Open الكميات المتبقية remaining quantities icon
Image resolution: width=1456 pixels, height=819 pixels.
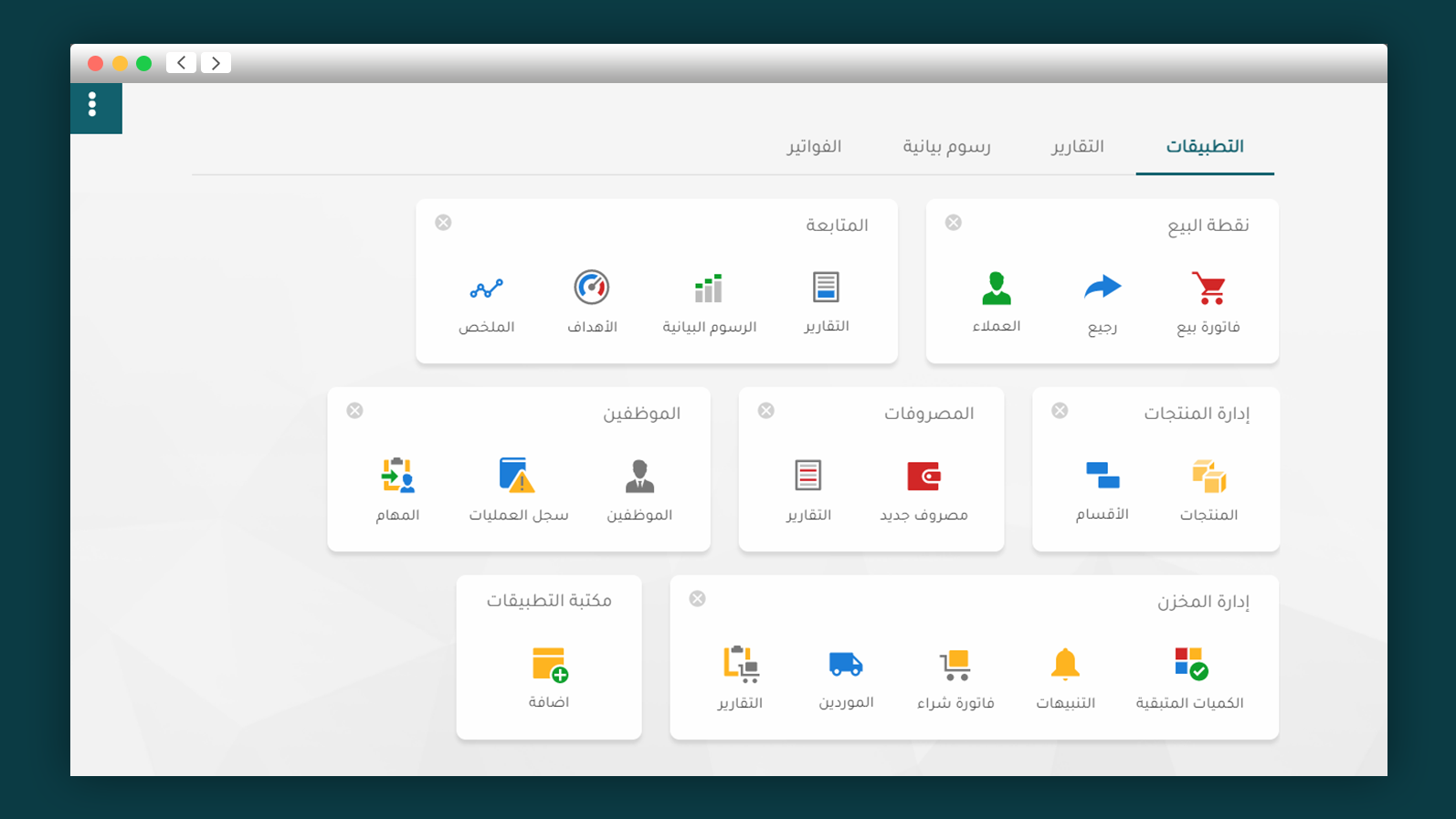click(x=1190, y=665)
